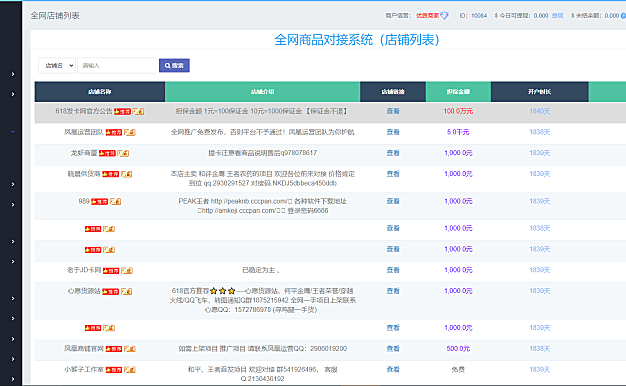The image size is (626, 386).
Task: Click shop name 心愿货源站
Action: pos(84,291)
